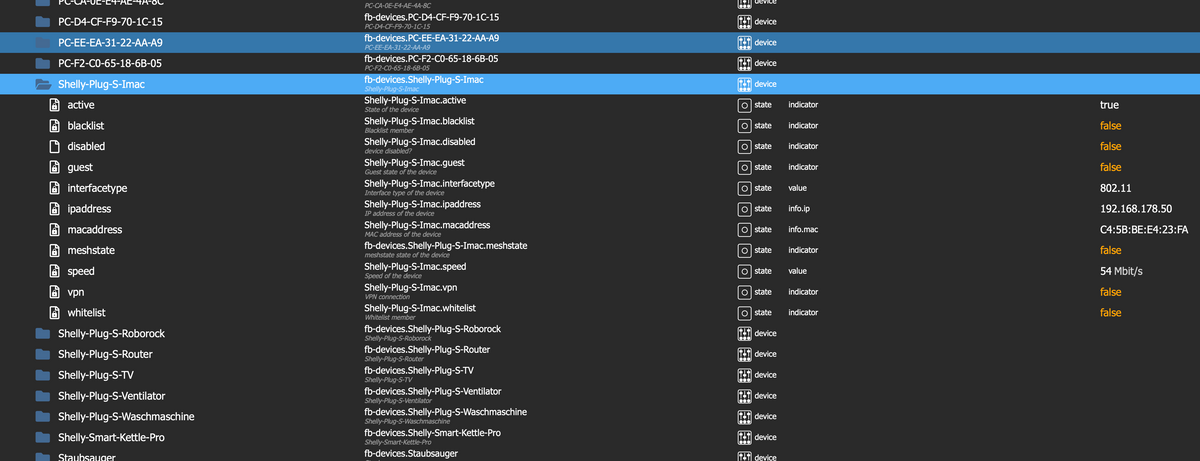Click state type icon in interfacetype row
This screenshot has height=461, width=1200.
click(743, 188)
